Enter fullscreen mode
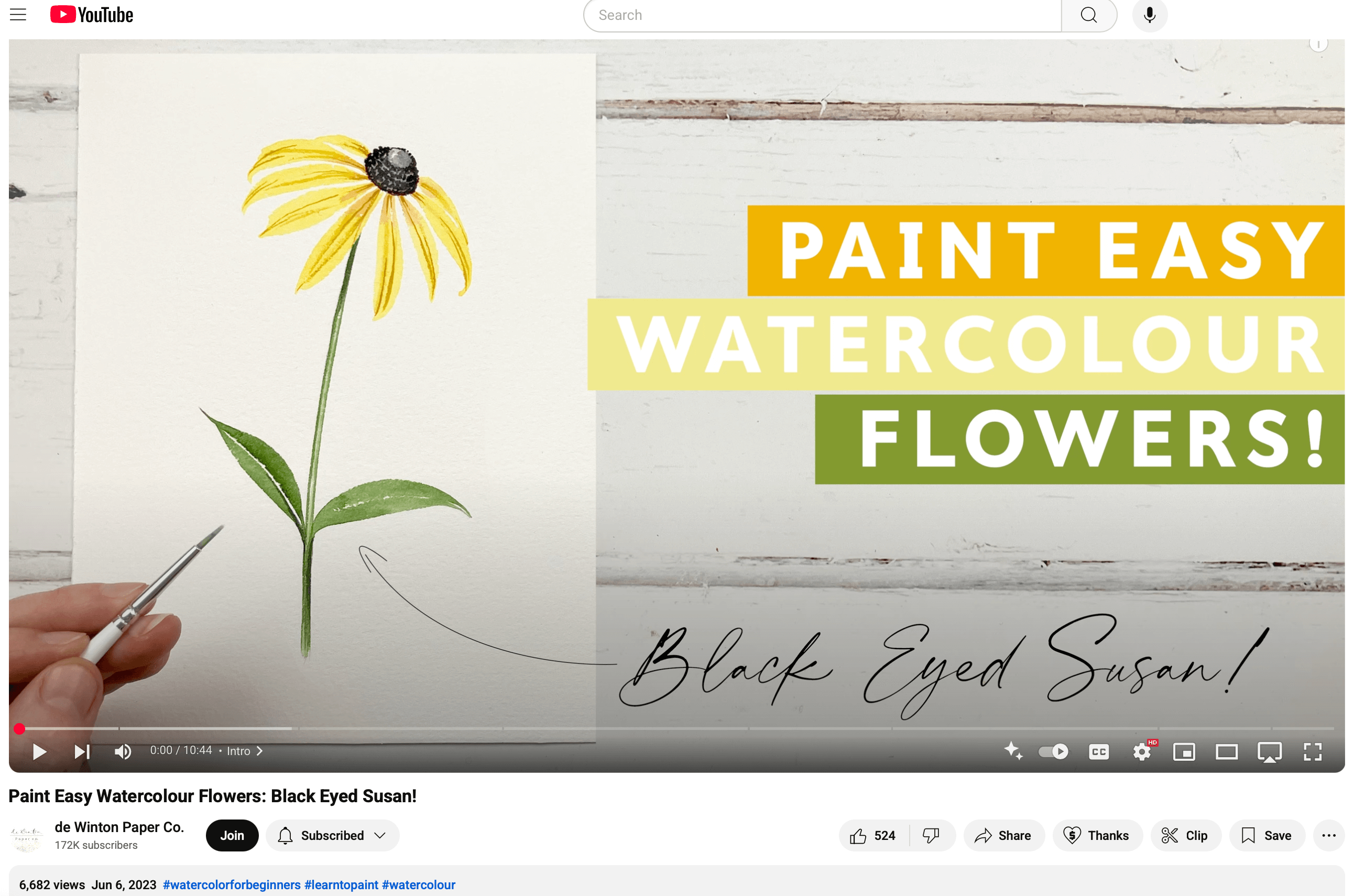Image resolution: width=1354 pixels, height=896 pixels. 1312,751
